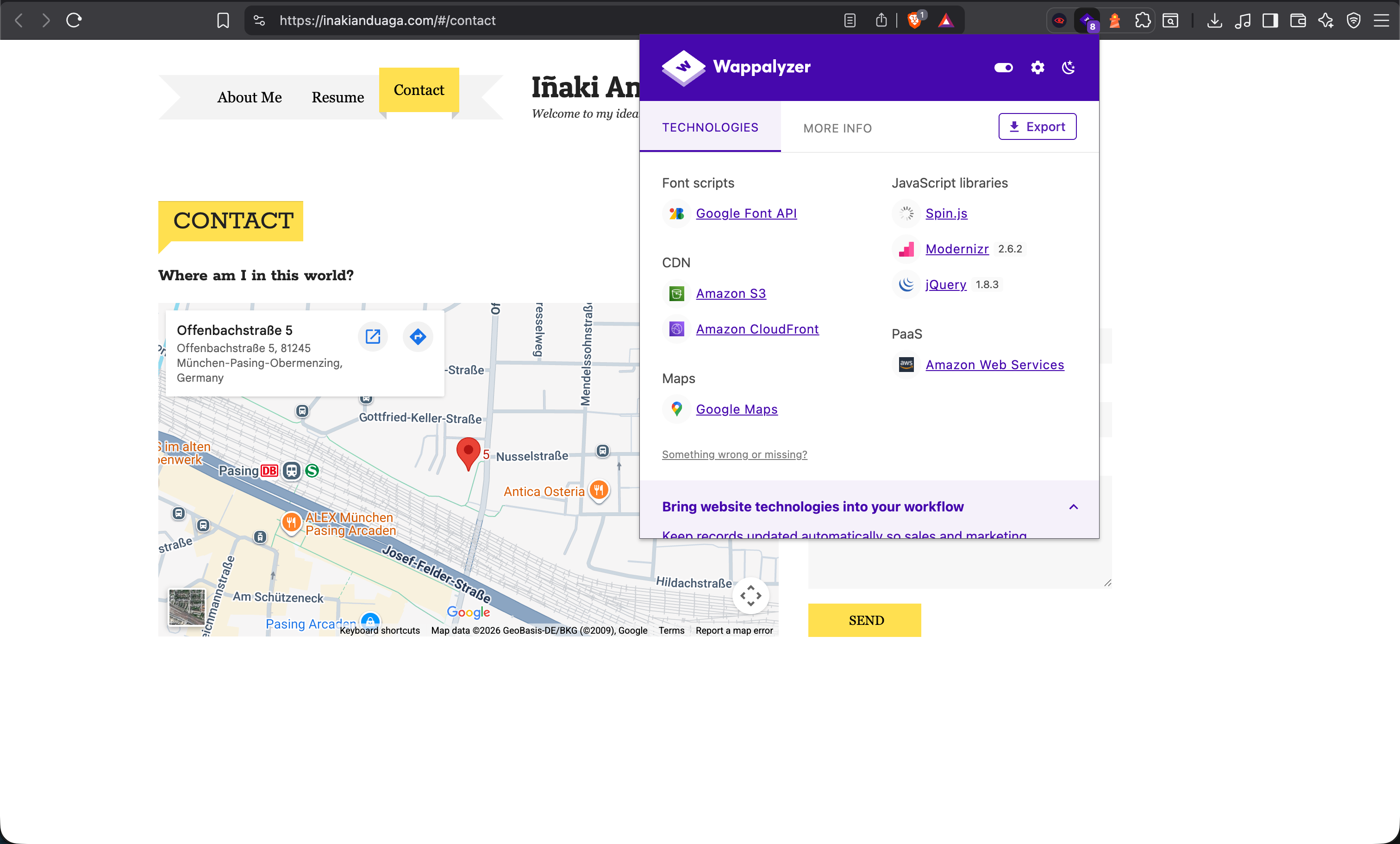Open map Keyboard shortcuts
This screenshot has width=1400, height=844.
(380, 630)
